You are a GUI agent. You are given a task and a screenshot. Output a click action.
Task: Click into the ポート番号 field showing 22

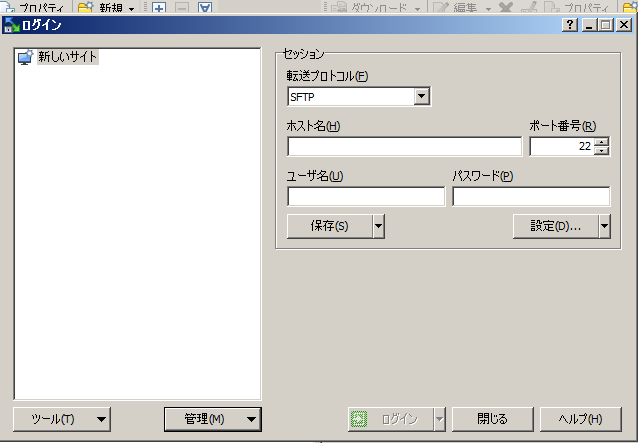[x=562, y=146]
